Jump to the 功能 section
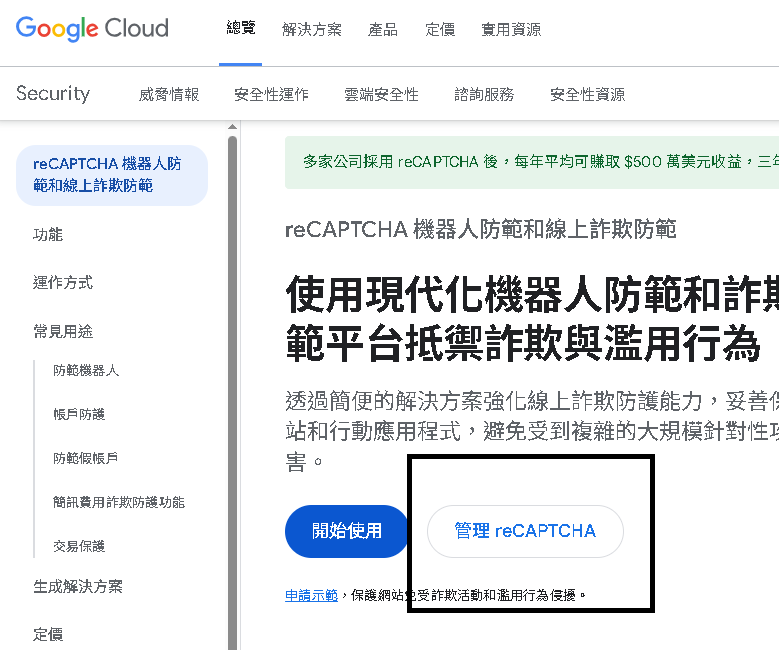Viewport: 779px width, 650px height. (x=48, y=234)
